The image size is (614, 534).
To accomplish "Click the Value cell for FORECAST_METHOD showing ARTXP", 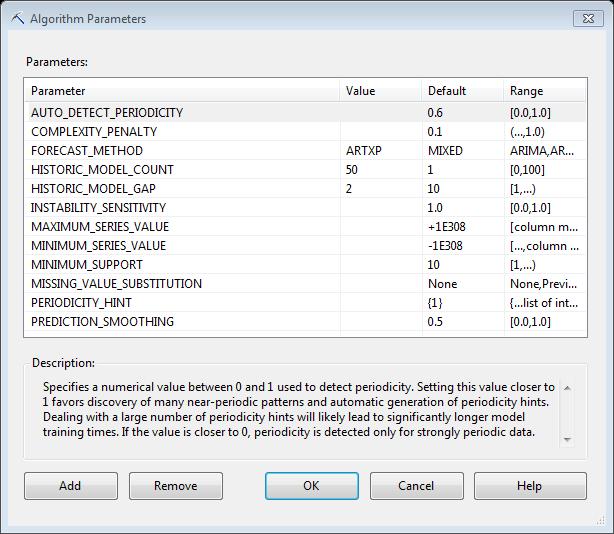I will click(x=381, y=151).
